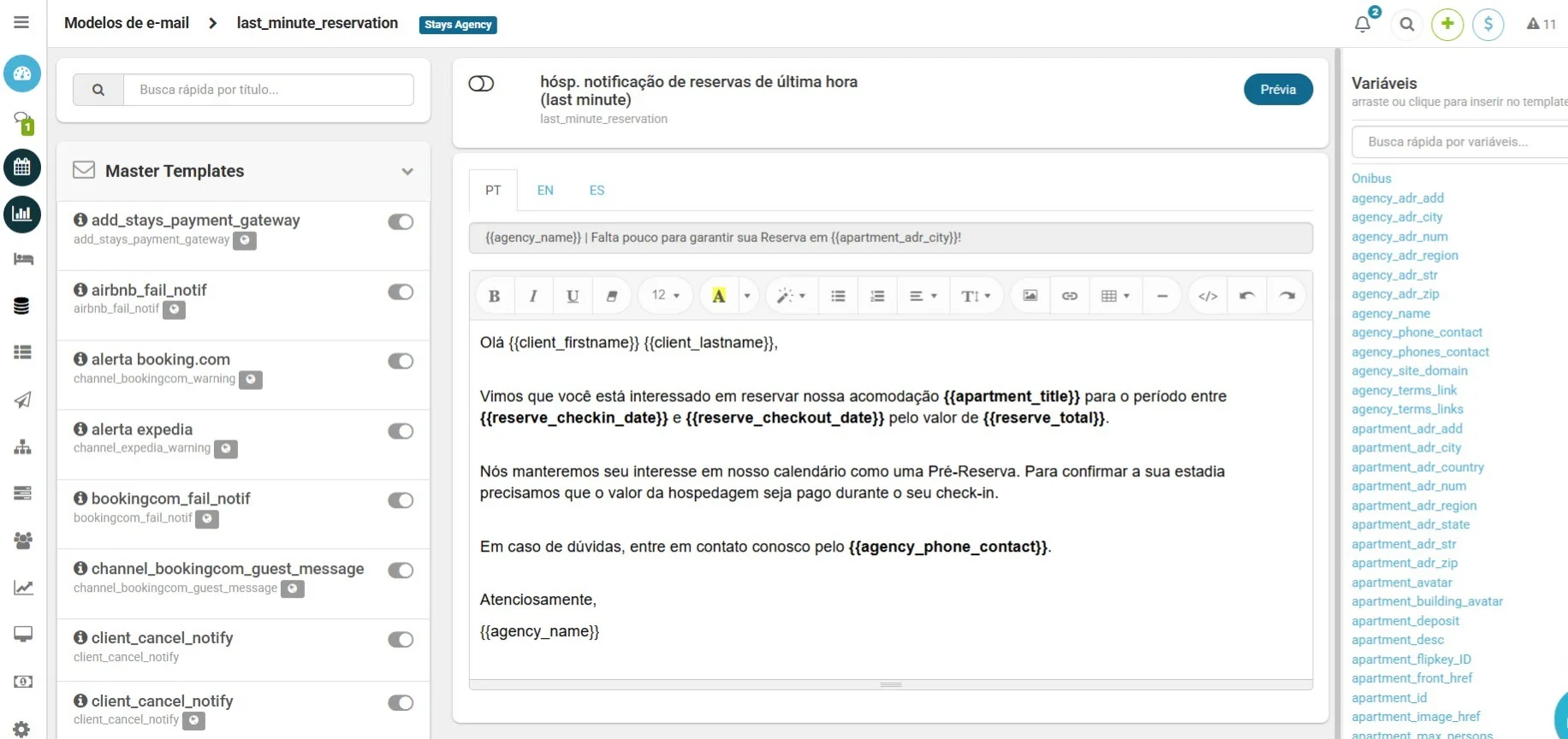Click the editor resize handle bar
Screen dimensions: 1568x739
coord(890,685)
